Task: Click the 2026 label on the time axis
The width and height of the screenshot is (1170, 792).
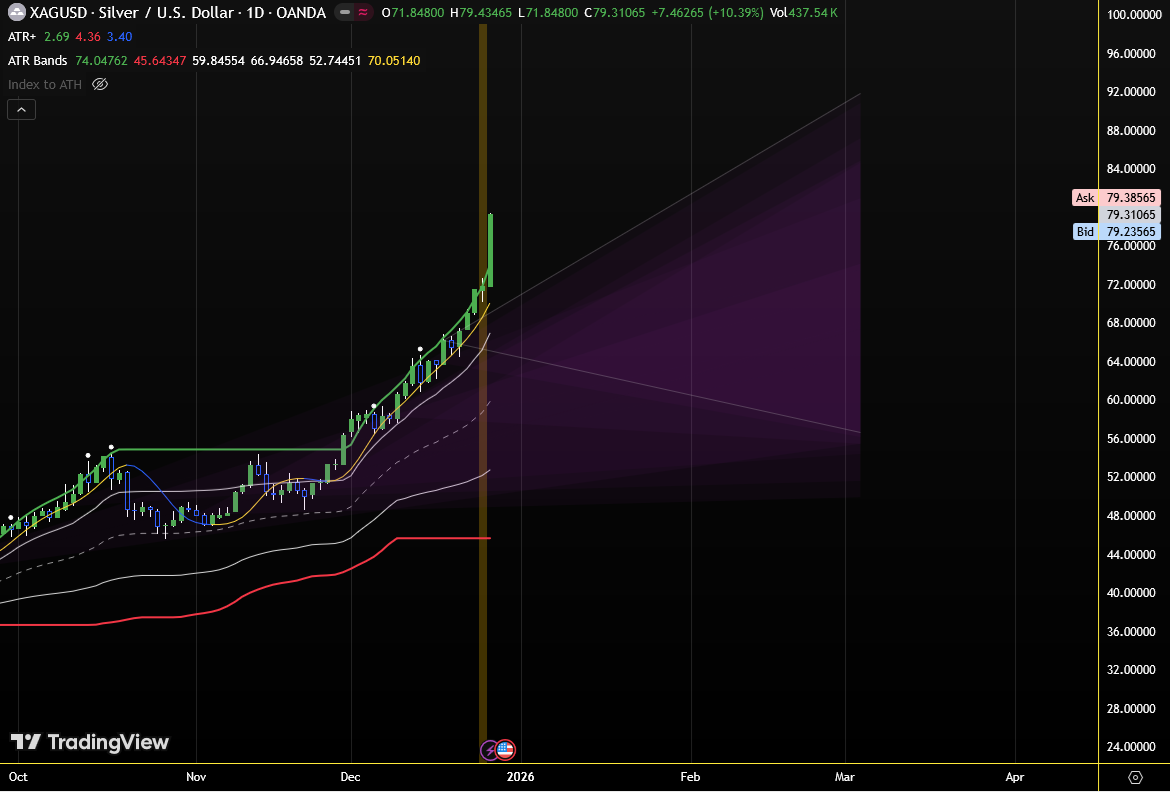Action: click(x=520, y=777)
